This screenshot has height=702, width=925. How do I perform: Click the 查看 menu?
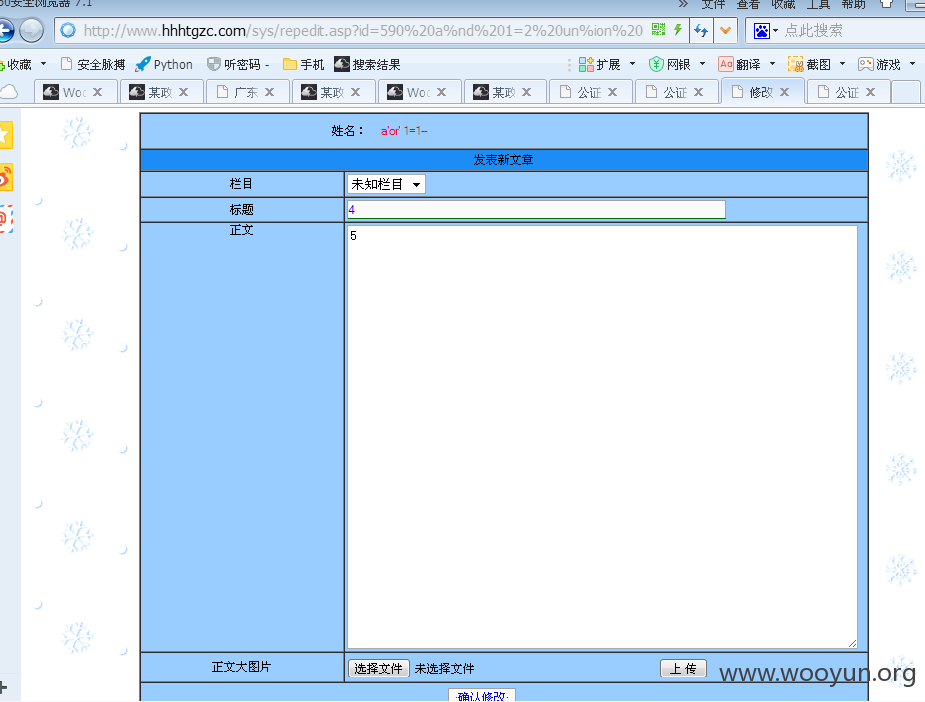click(748, 4)
